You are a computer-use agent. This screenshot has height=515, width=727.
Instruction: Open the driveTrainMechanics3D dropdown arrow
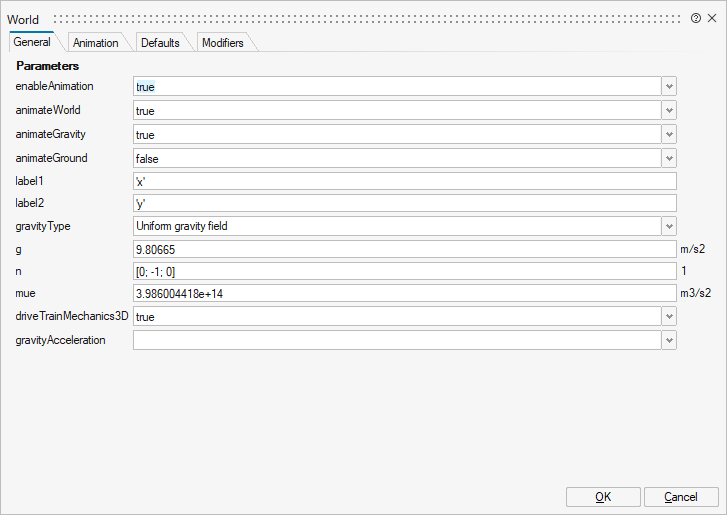coord(669,316)
